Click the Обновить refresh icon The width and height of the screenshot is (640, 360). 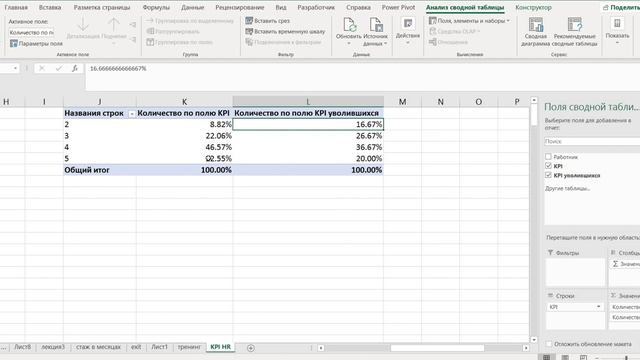click(349, 25)
